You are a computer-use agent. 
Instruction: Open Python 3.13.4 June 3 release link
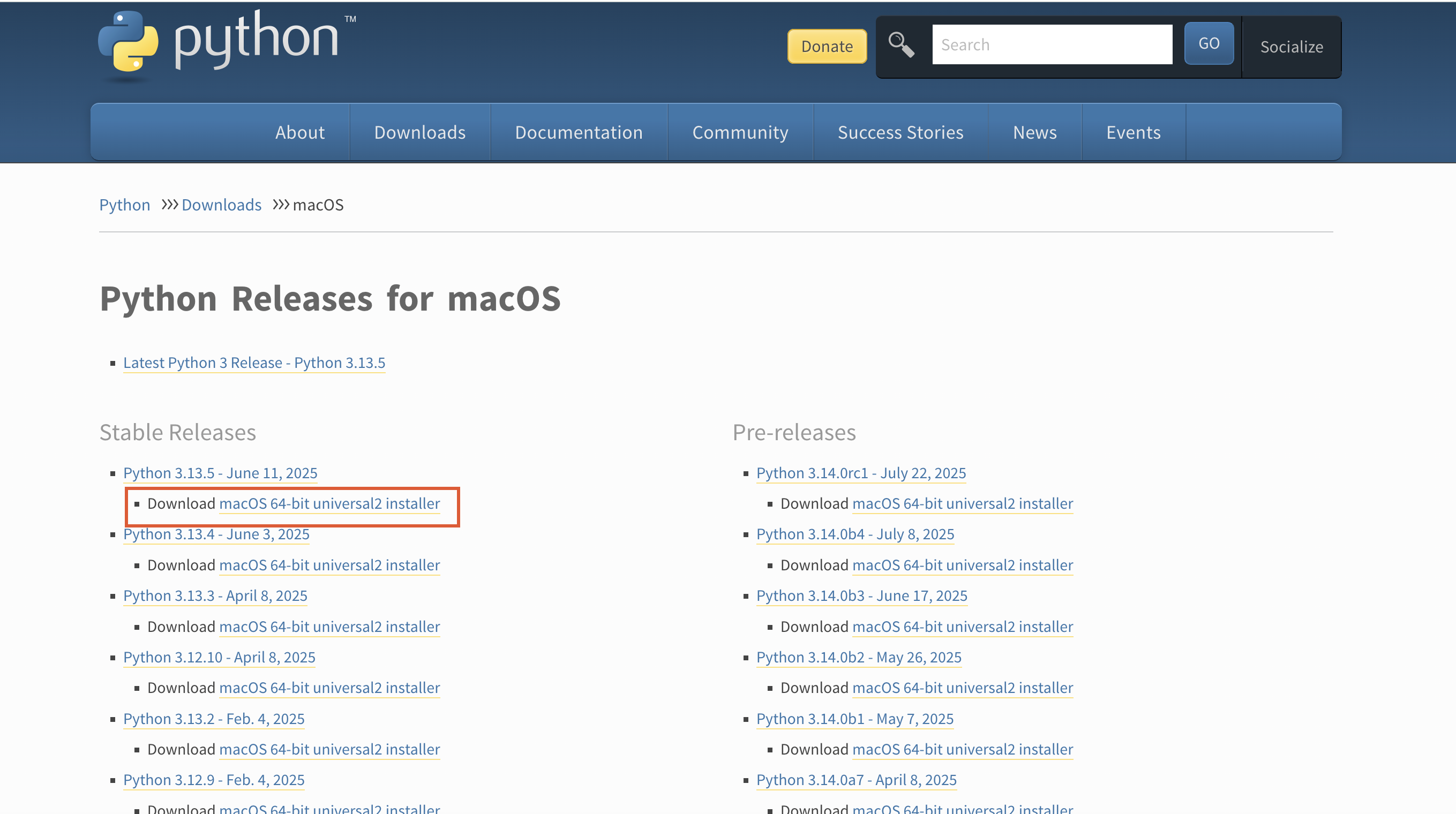[x=216, y=534]
